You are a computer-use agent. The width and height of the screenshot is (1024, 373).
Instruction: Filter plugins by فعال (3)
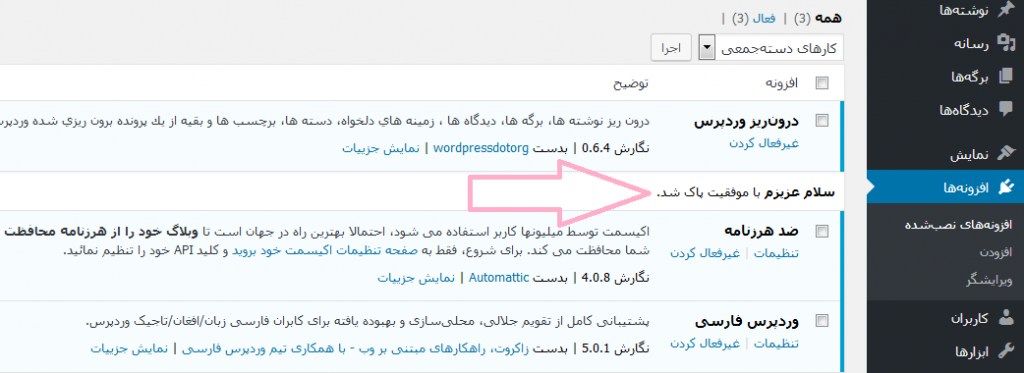(x=754, y=19)
